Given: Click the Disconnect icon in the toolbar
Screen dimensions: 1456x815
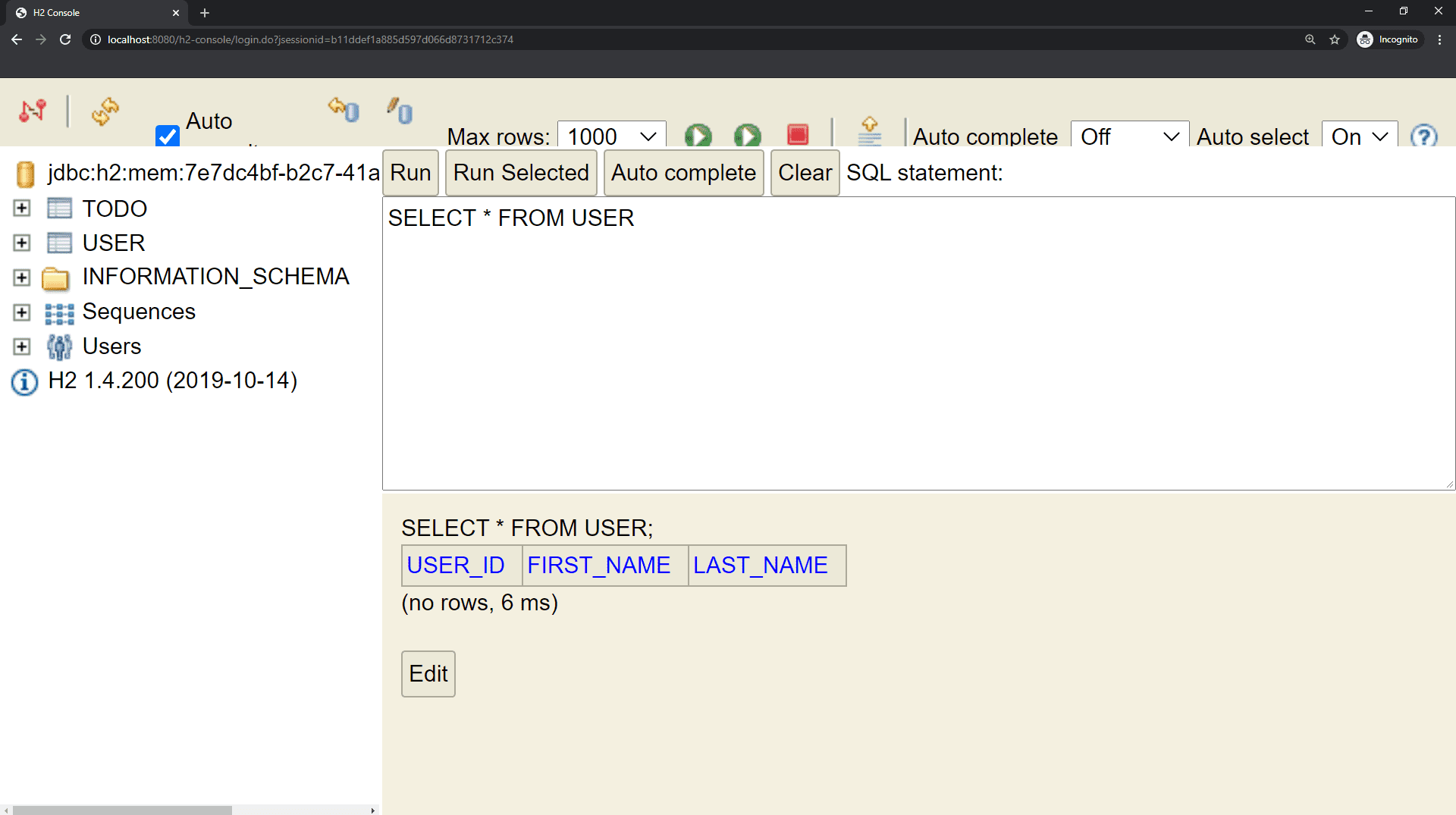Looking at the screenshot, I should pos(33,111).
